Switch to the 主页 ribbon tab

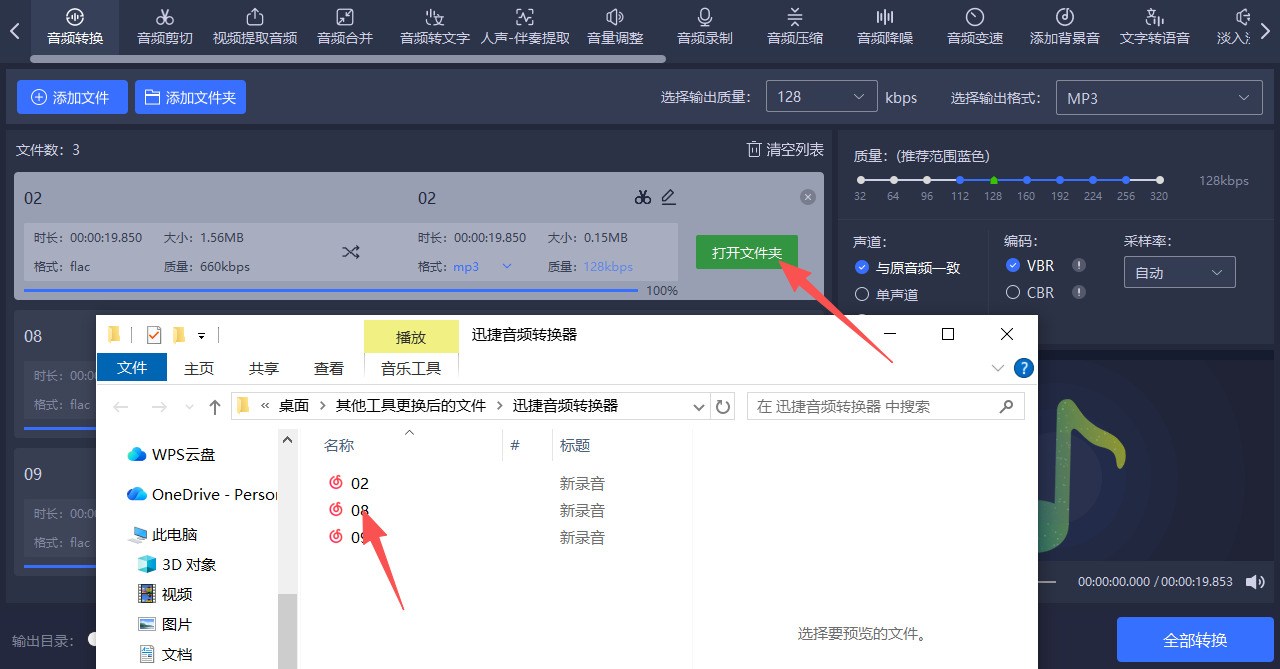pos(199,368)
